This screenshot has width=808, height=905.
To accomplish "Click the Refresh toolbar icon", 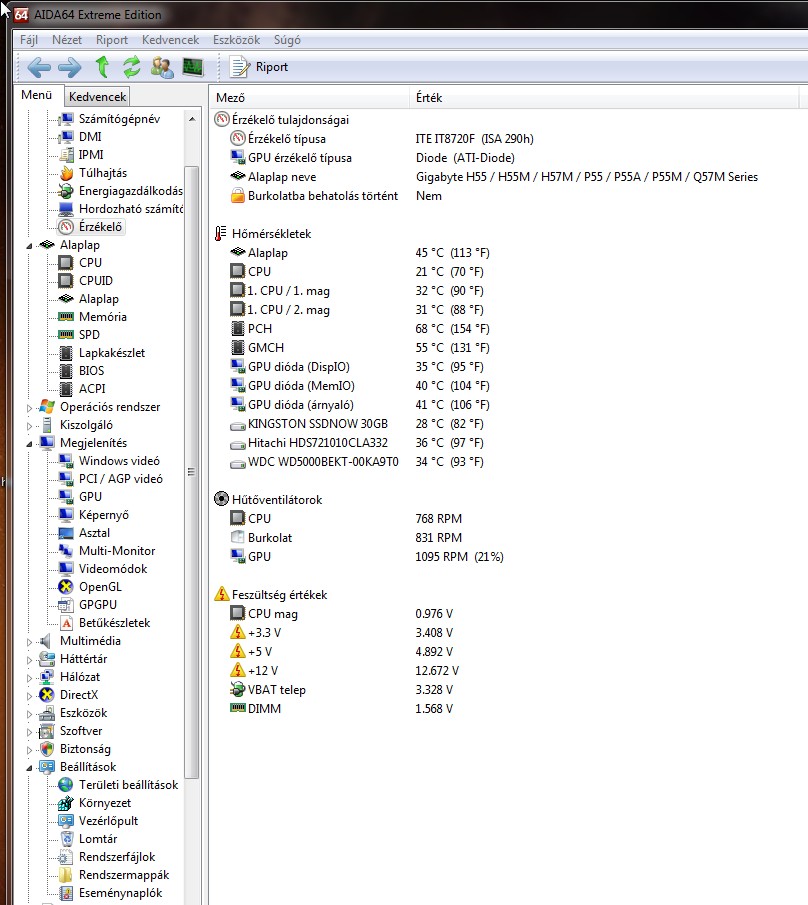I will (x=132, y=67).
